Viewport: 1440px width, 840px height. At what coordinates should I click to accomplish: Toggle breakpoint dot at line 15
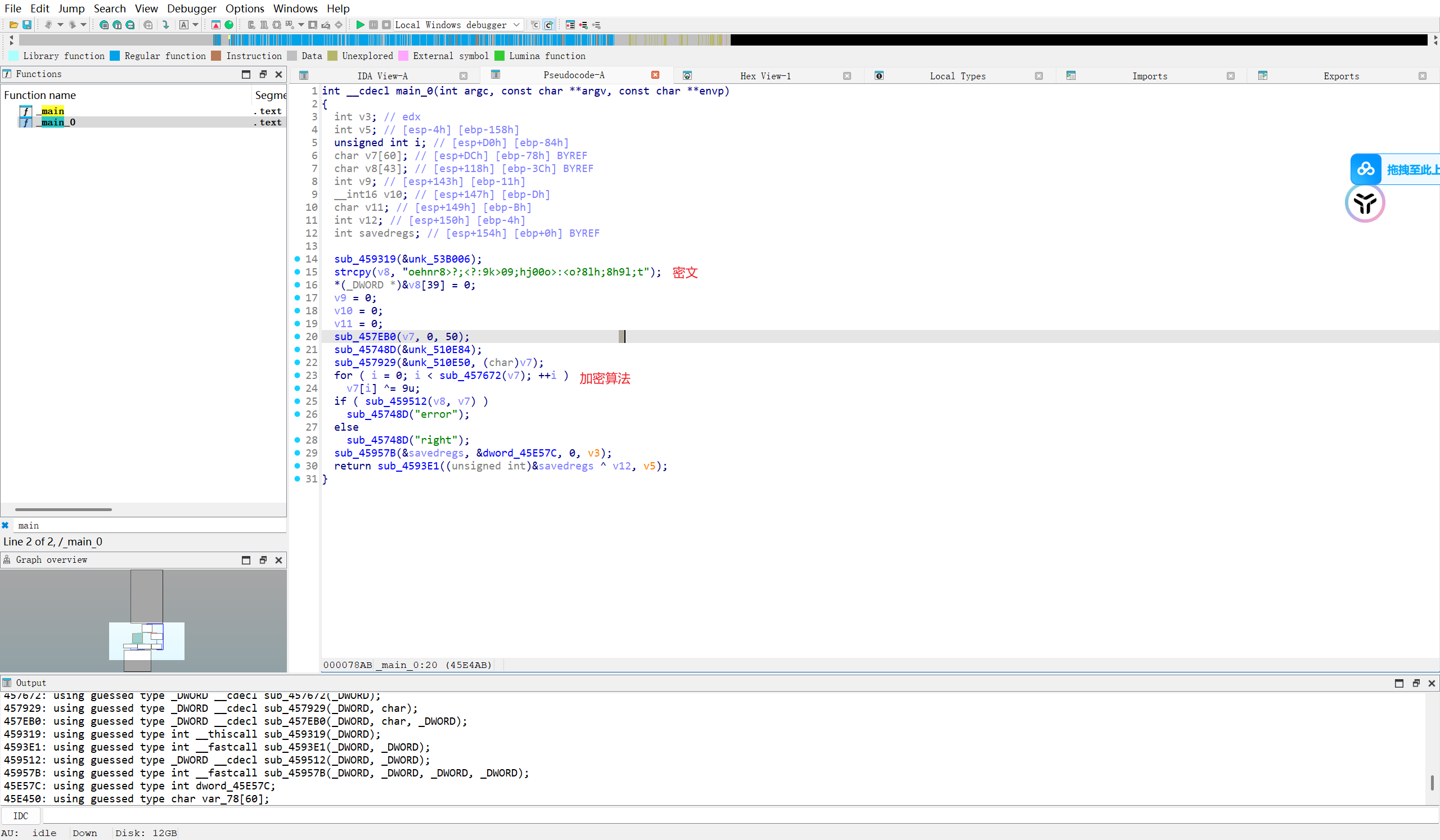[297, 272]
